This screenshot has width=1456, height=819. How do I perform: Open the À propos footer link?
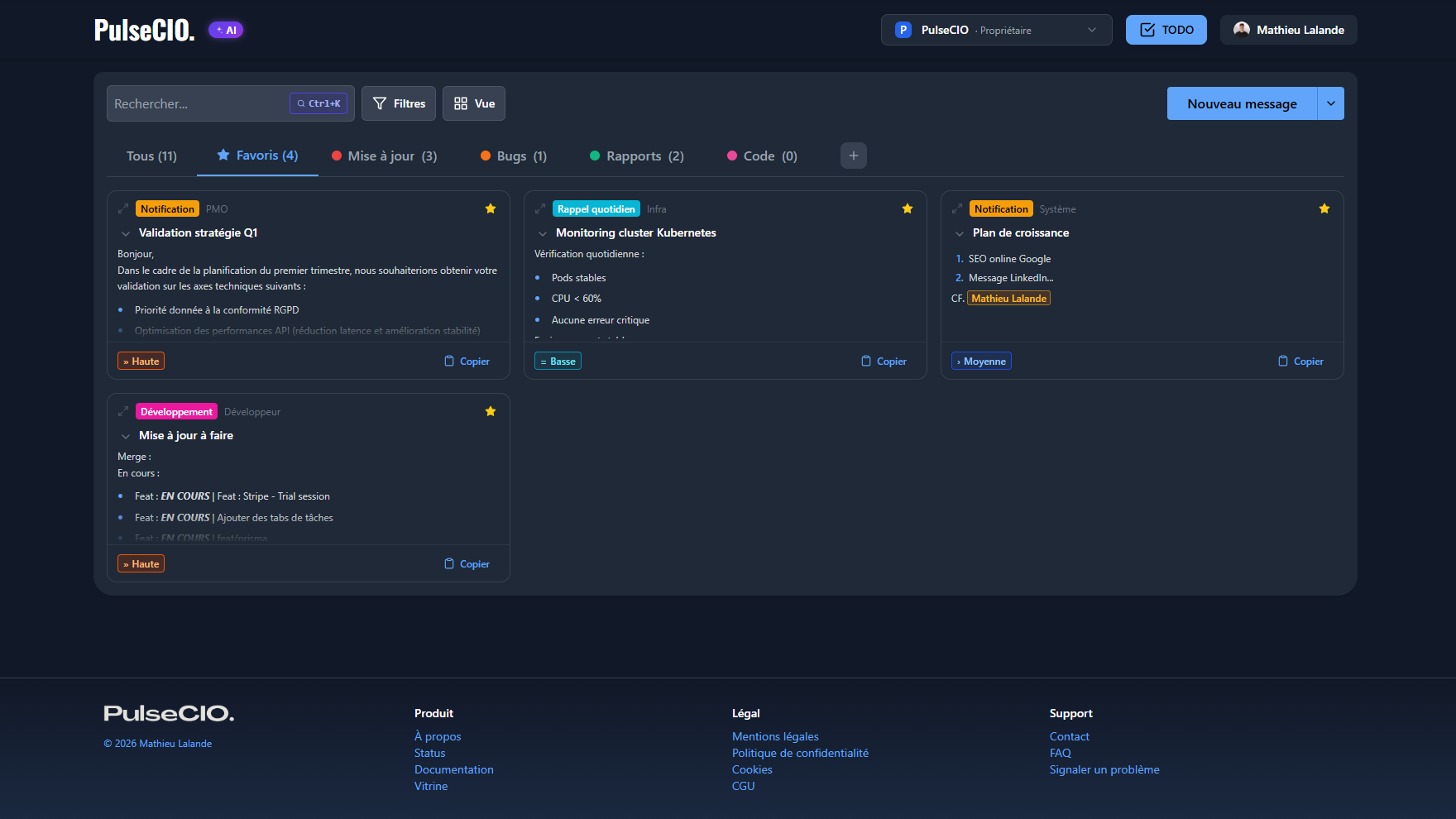(x=438, y=736)
